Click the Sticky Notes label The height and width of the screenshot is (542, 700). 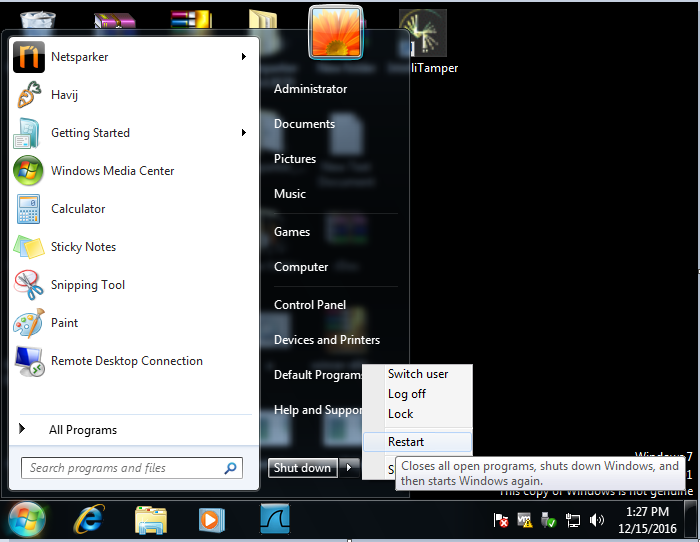pos(83,247)
